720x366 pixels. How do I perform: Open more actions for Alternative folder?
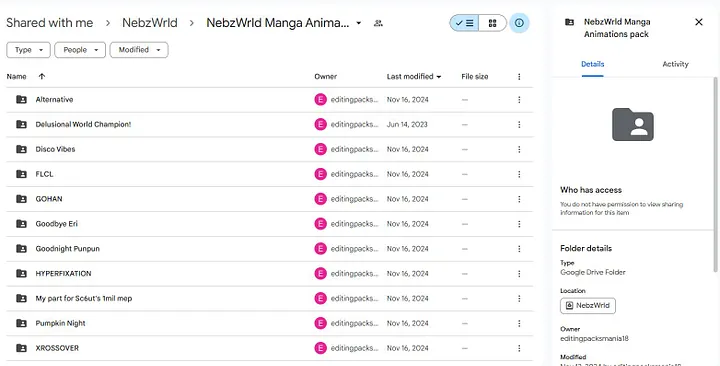tap(519, 100)
